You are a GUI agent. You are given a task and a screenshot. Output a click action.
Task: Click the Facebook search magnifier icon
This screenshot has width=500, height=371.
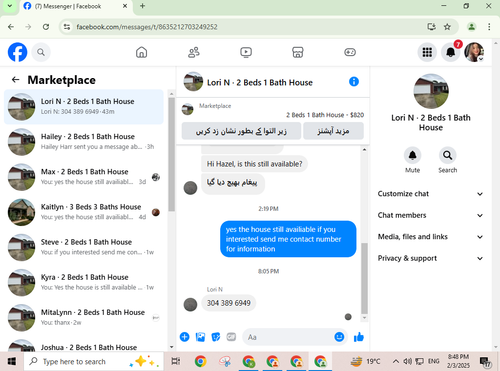[41, 52]
